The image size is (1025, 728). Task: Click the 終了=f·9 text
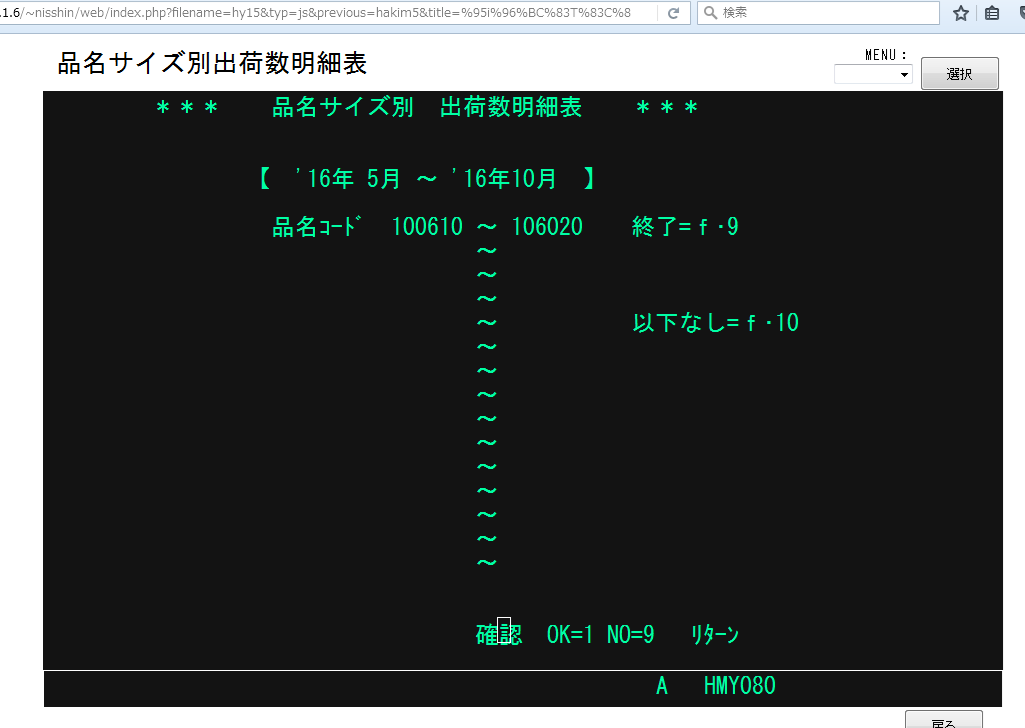[x=685, y=227]
